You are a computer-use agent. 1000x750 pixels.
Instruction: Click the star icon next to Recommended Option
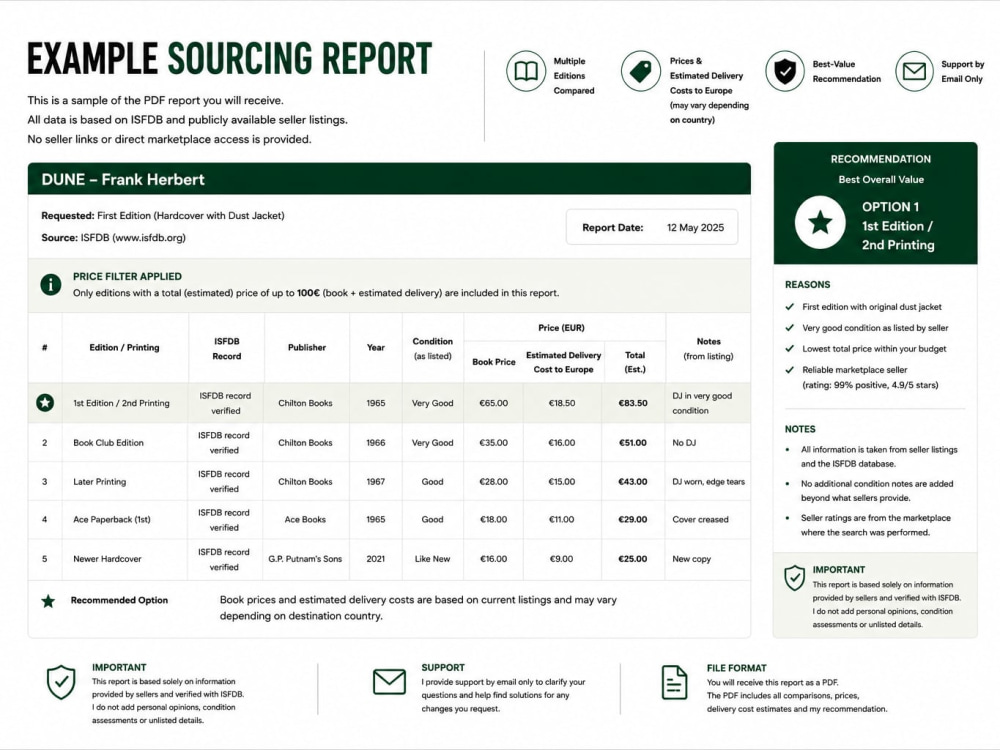click(48, 601)
